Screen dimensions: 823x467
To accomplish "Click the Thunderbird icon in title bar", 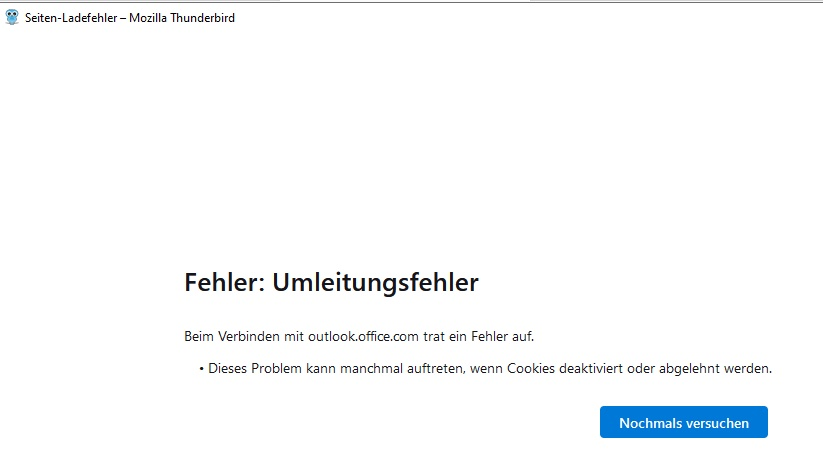I will (12, 17).
